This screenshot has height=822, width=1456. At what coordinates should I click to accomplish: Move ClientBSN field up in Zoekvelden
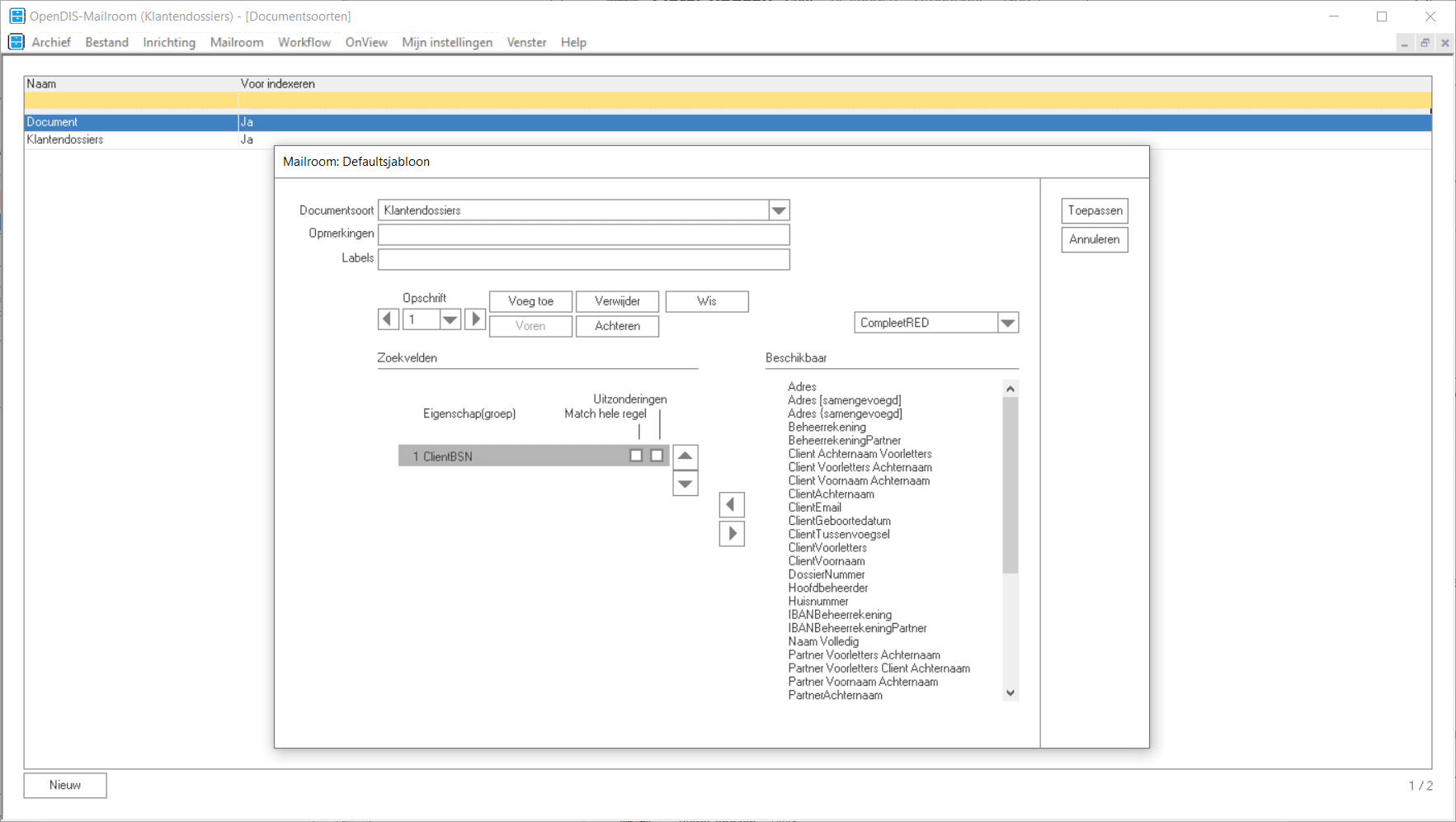point(686,456)
